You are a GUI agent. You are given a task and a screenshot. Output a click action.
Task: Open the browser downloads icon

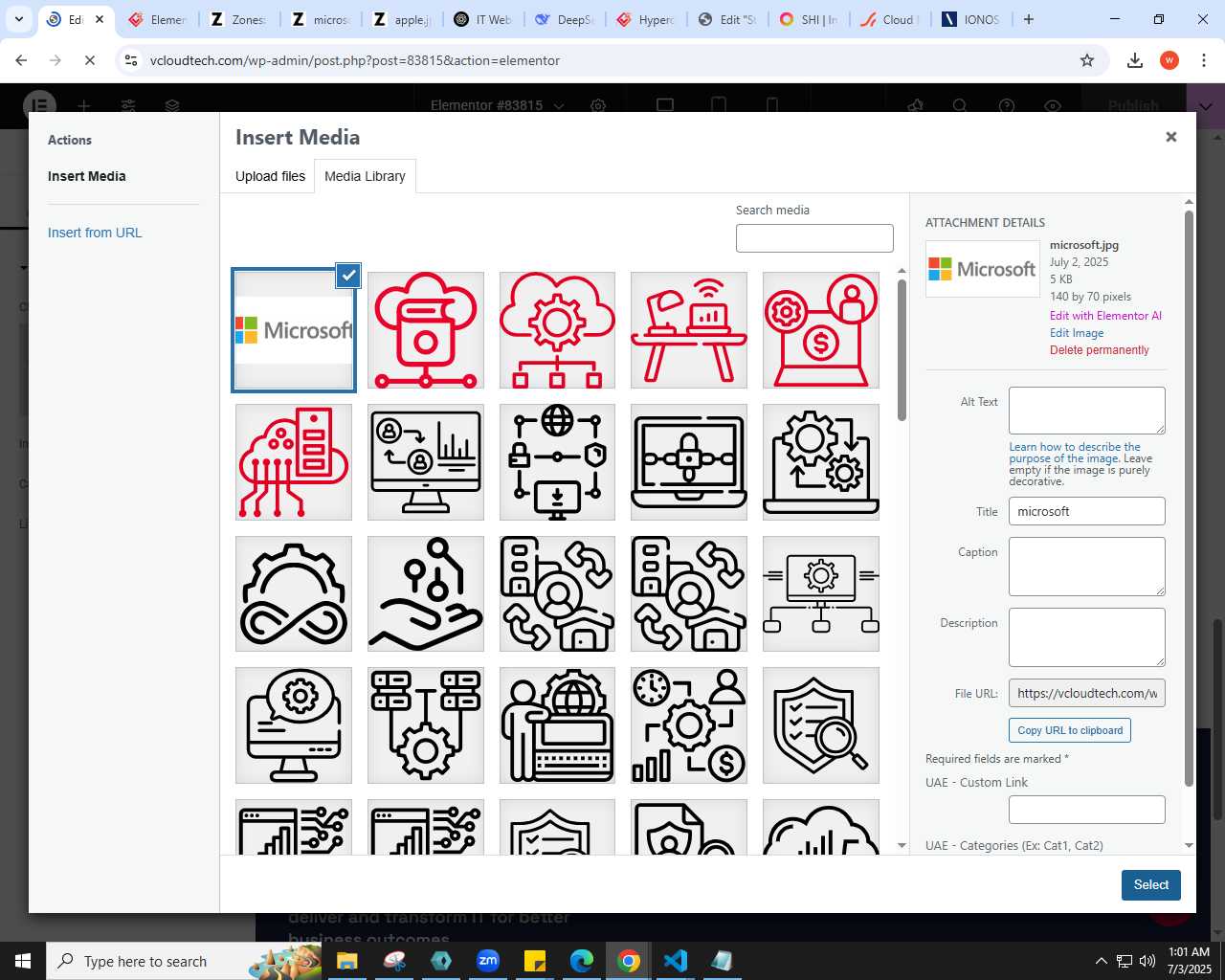[x=1135, y=60]
